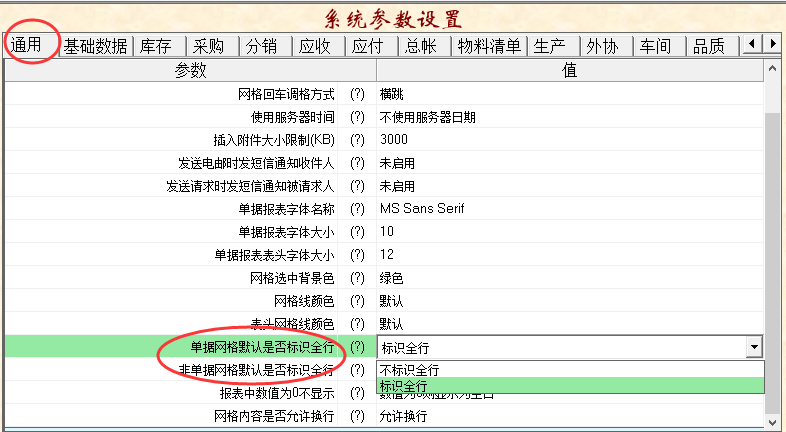Select the 单据报表字体名称 parameter
This screenshot has height=432, width=786.
(286, 209)
